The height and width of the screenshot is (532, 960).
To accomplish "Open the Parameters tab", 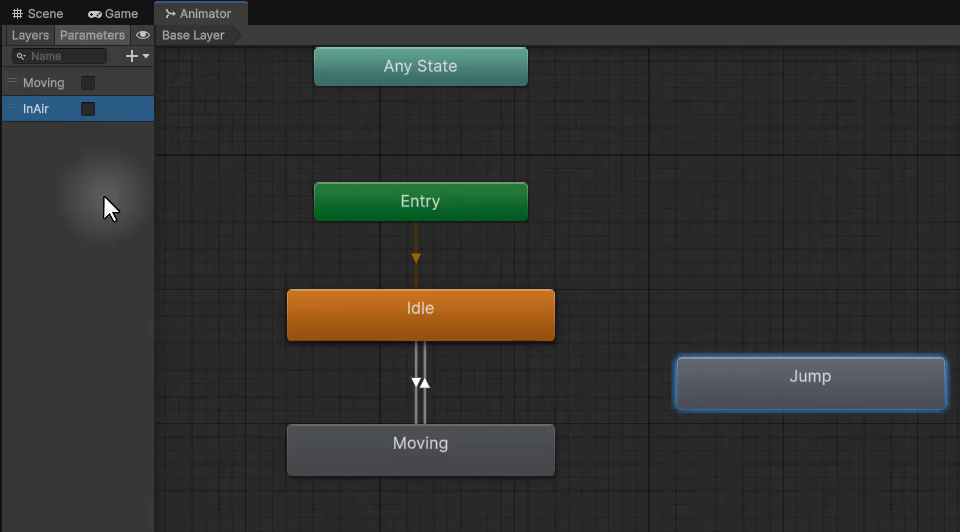I will pos(92,36).
